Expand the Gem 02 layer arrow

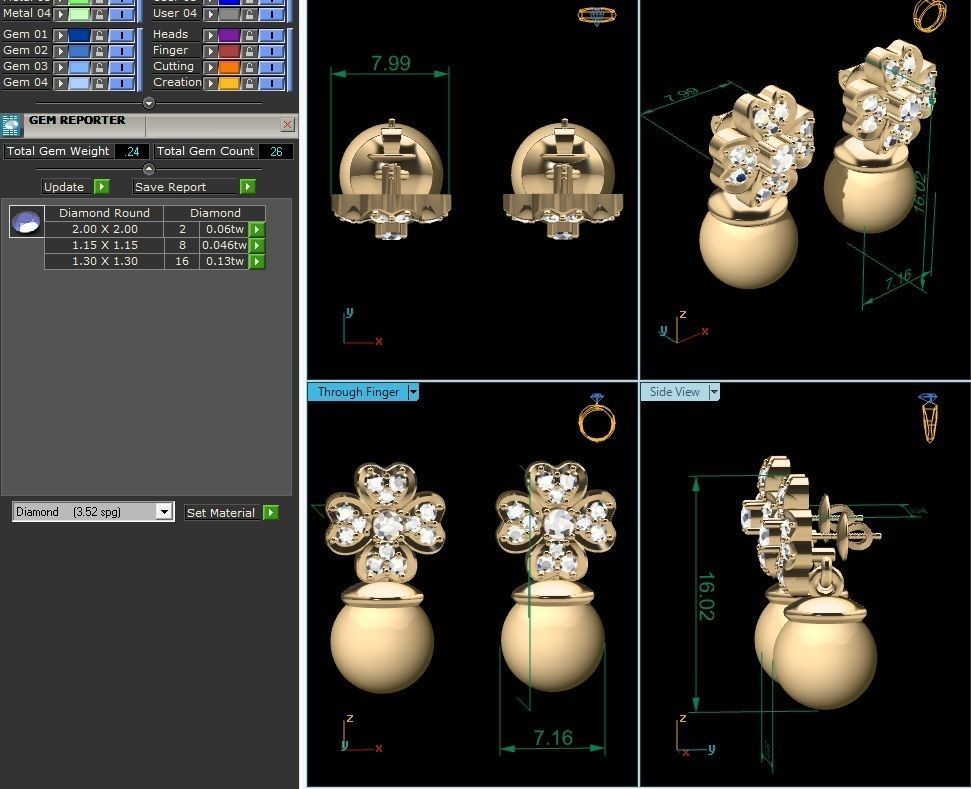point(60,51)
